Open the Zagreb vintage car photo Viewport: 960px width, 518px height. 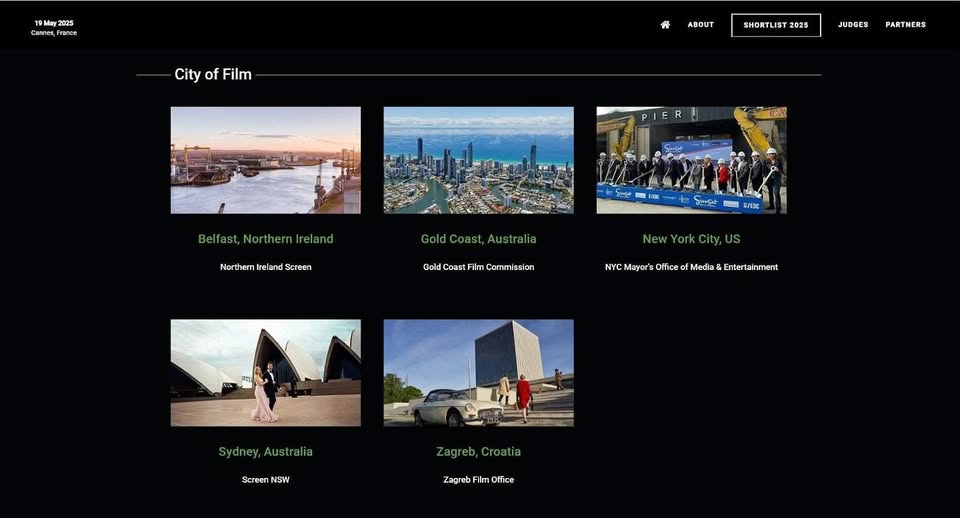478,373
